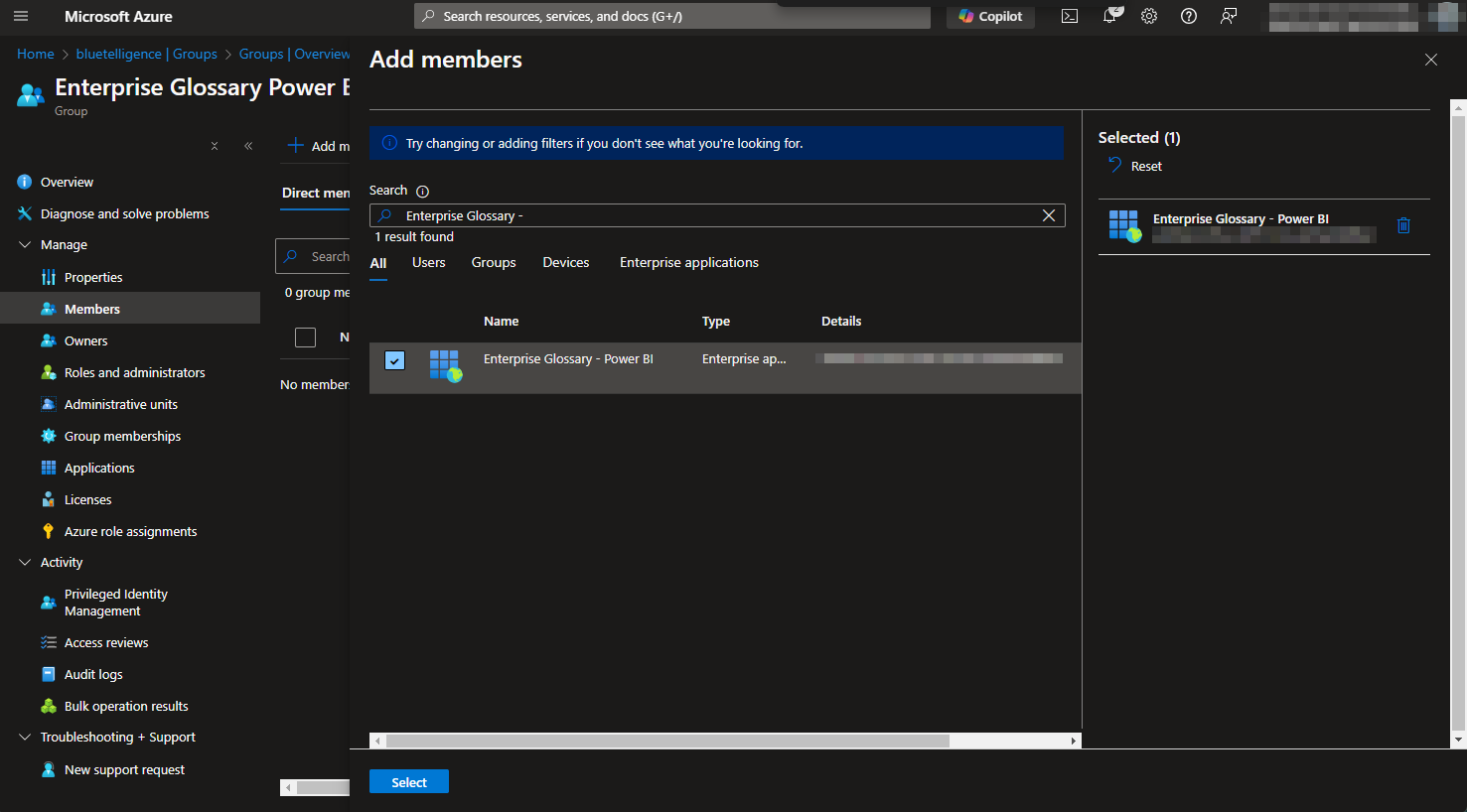Switch to the Users tab
The image size is (1467, 812).
428,263
